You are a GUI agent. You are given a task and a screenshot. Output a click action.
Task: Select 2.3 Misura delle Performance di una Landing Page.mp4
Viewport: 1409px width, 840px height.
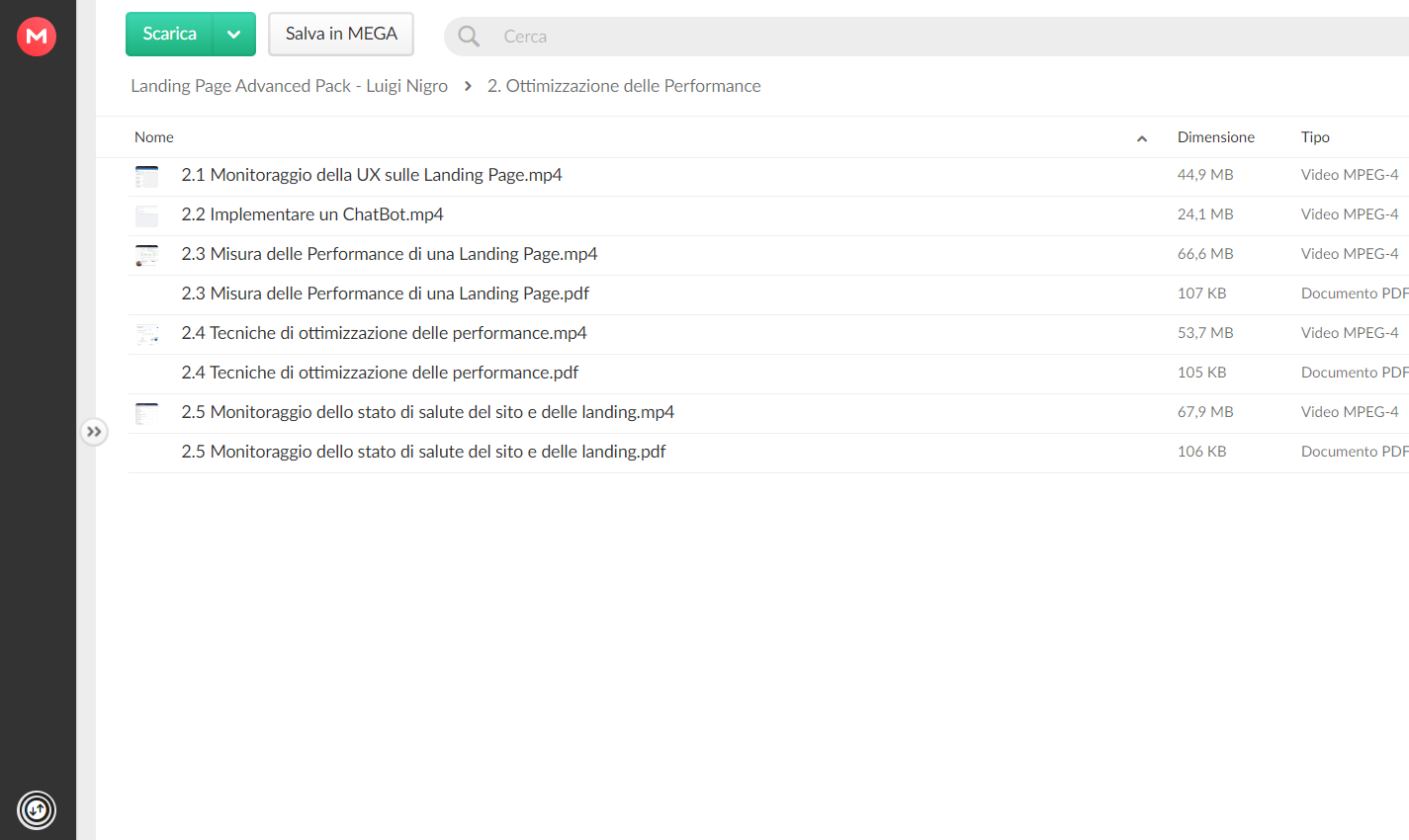390,254
